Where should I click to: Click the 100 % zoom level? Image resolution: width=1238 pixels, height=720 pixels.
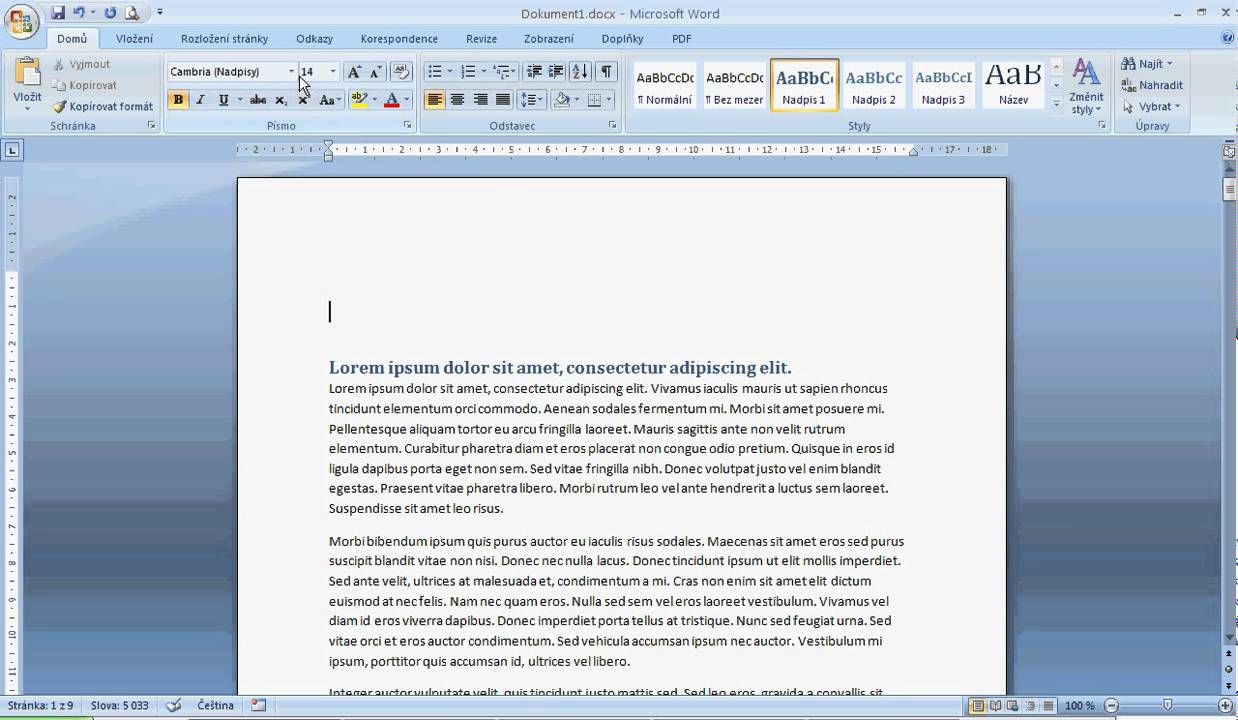click(1079, 706)
